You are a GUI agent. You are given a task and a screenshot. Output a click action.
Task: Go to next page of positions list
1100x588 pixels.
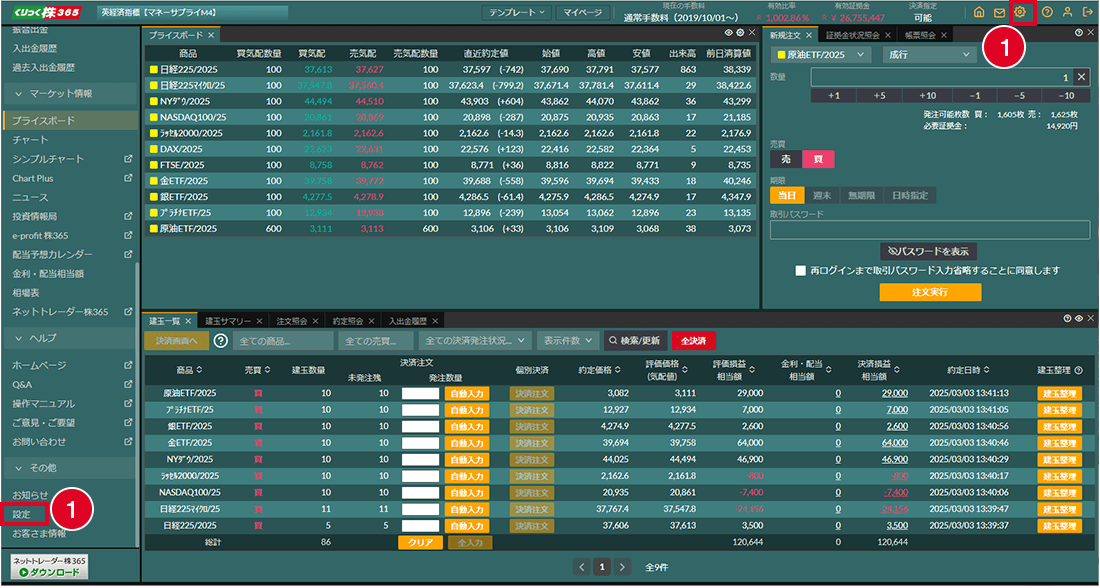click(623, 567)
